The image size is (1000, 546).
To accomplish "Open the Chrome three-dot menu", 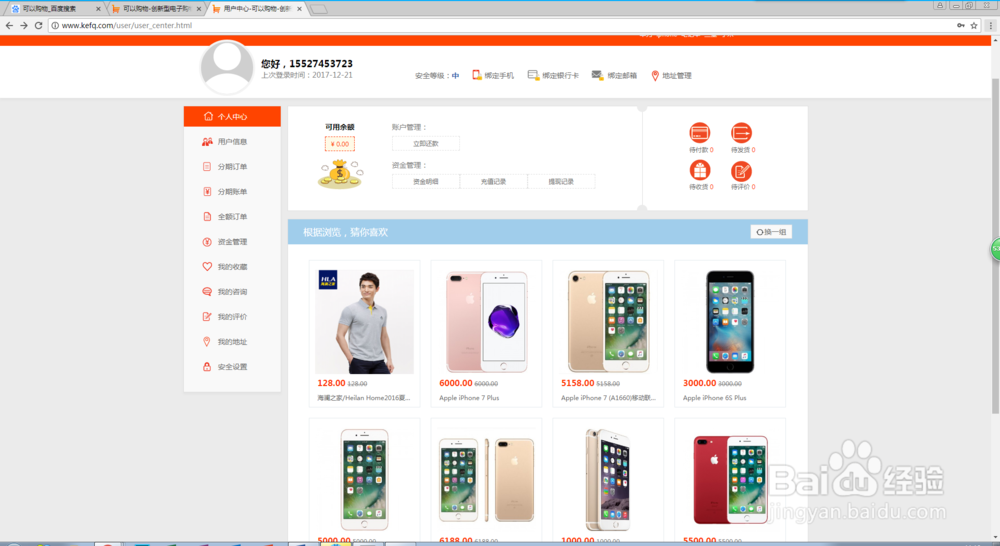I will [x=990, y=26].
